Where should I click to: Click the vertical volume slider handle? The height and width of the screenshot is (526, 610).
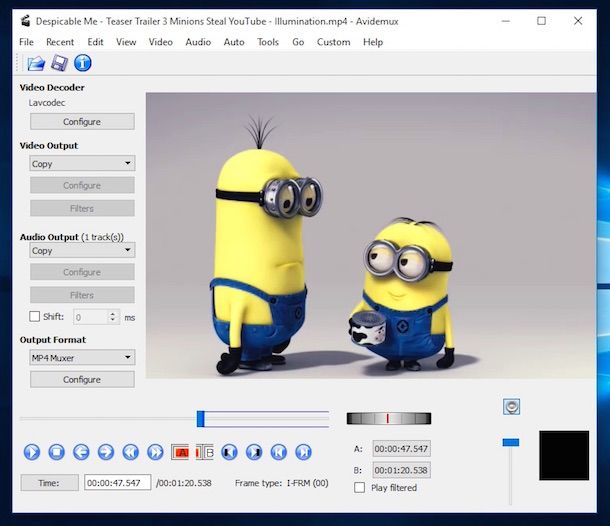point(510,442)
